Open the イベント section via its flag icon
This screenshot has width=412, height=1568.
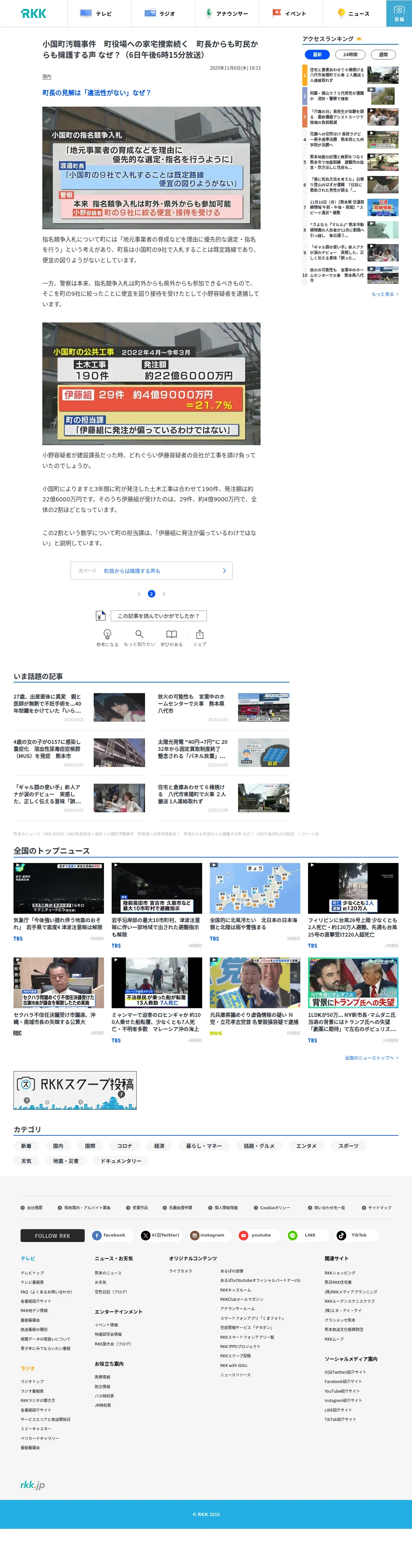click(277, 13)
